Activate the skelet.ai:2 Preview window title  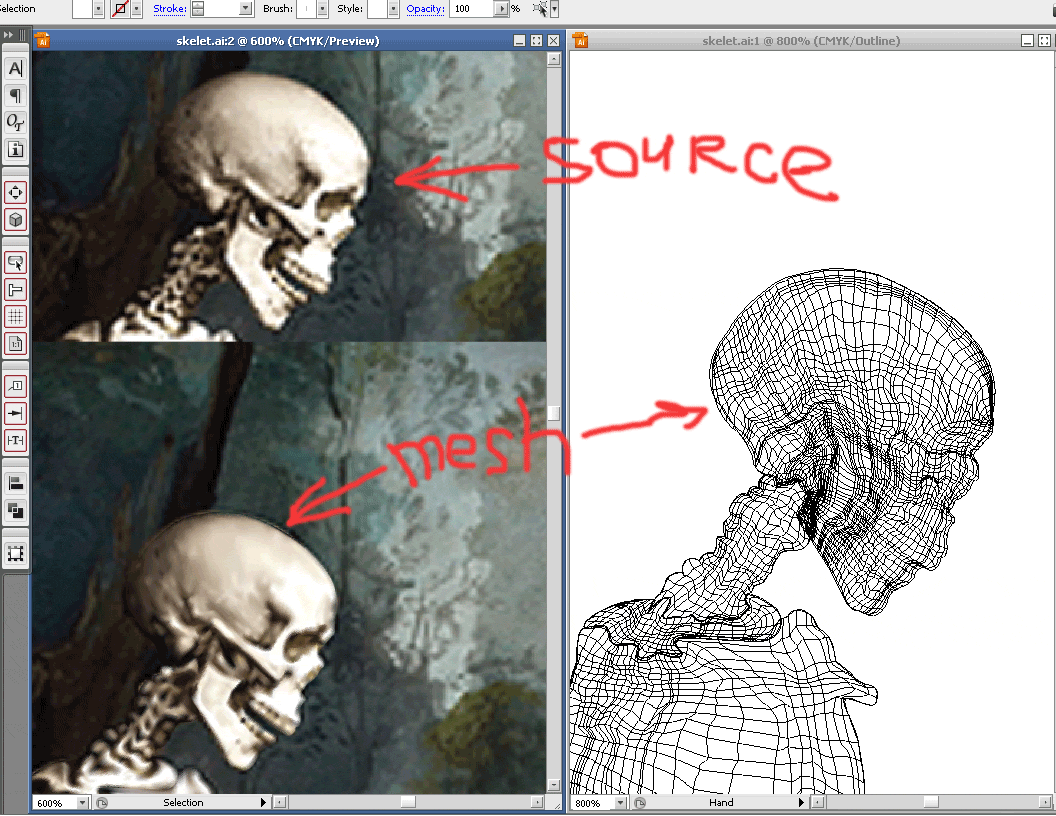coord(277,41)
